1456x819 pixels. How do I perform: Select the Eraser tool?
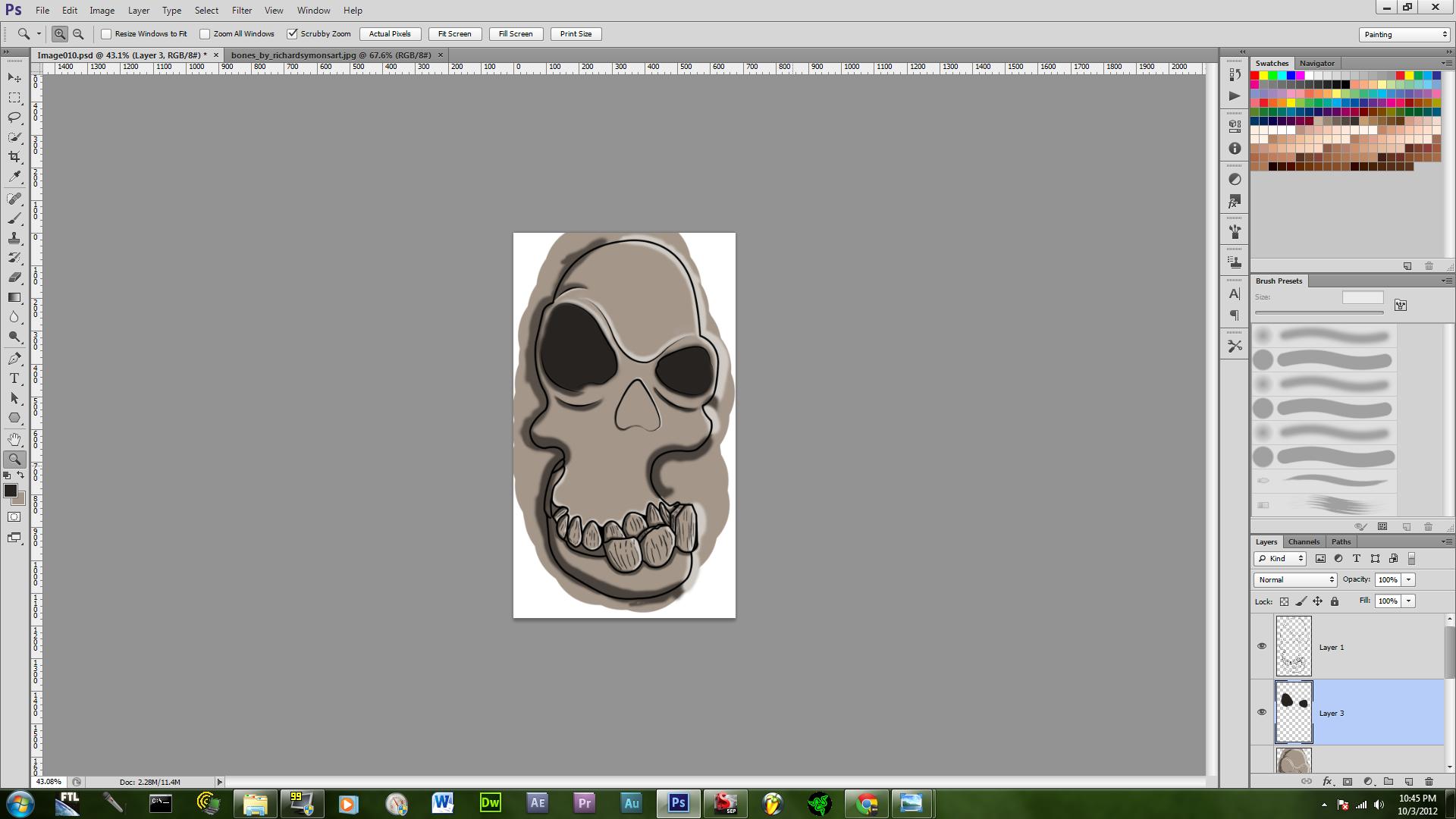[x=14, y=278]
